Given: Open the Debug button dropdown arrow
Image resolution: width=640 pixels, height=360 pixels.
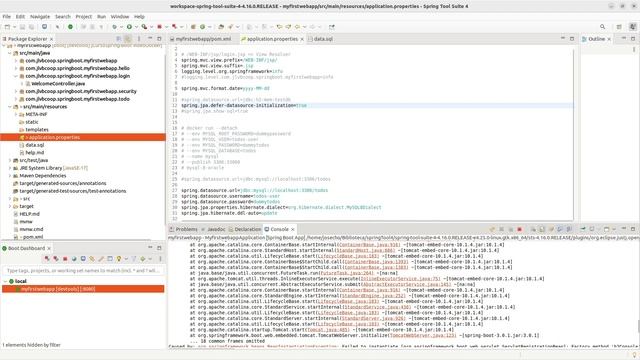Looking at the screenshot, I should (x=121, y=27).
